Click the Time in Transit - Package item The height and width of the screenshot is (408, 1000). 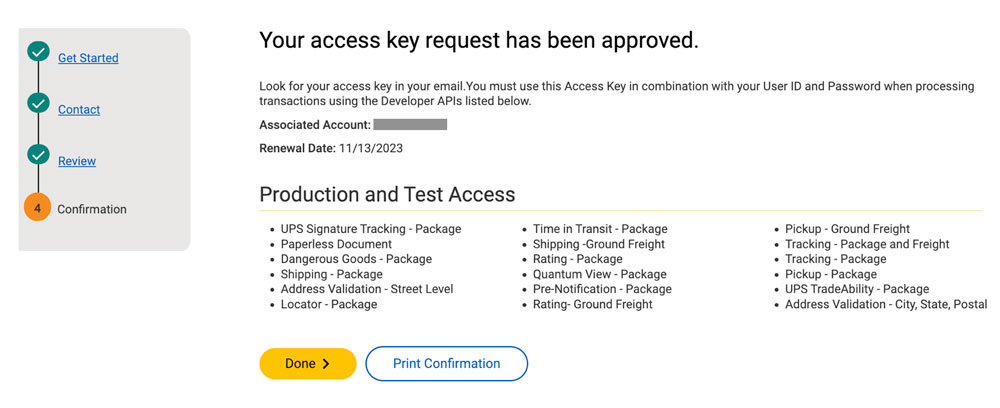click(x=600, y=229)
